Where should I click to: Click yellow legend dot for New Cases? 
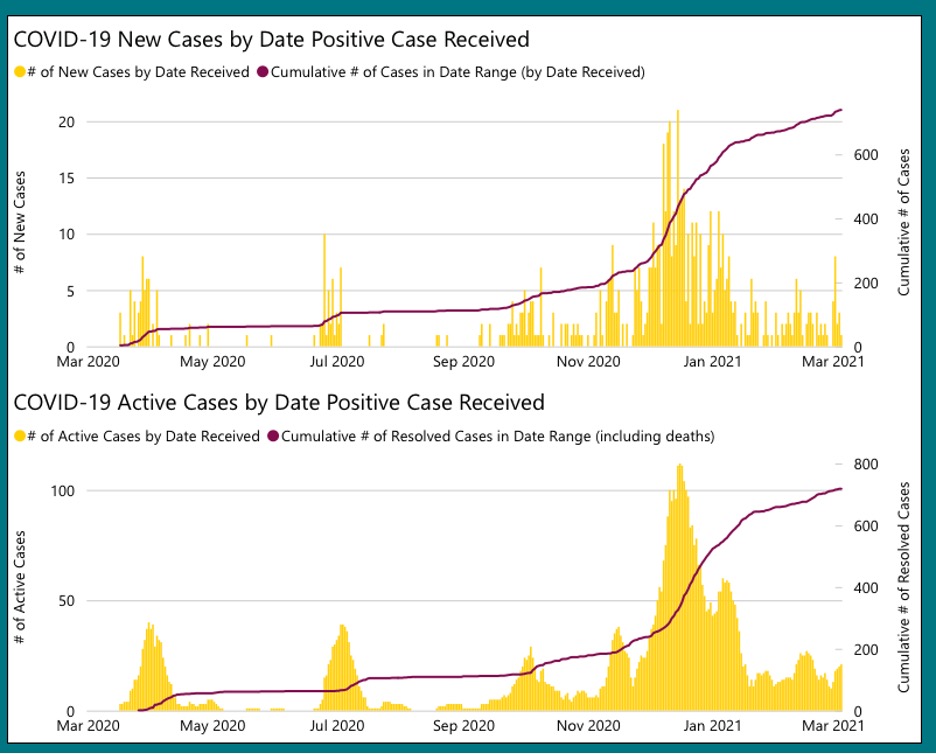click(18, 72)
